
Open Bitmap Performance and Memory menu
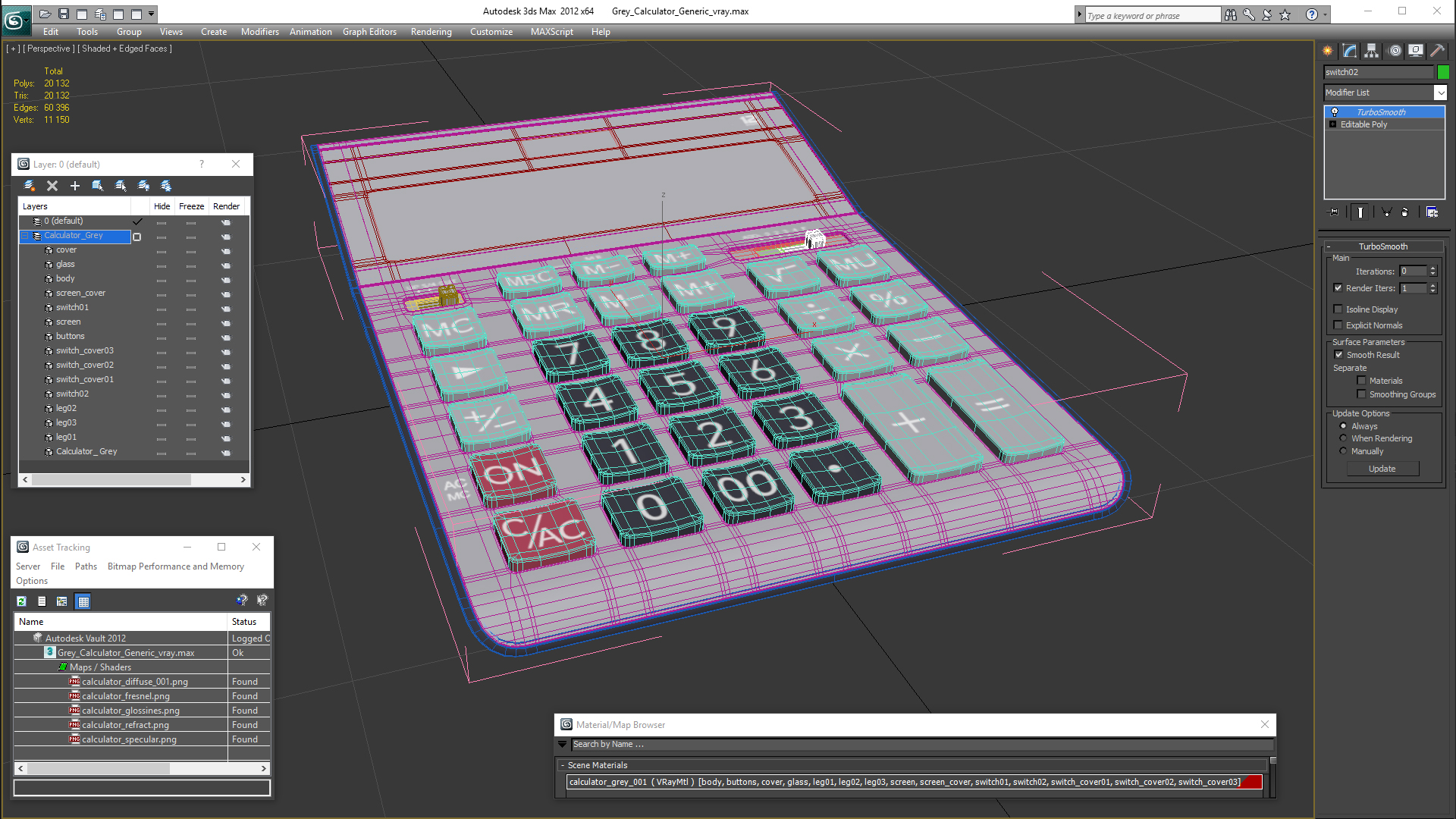pyautogui.click(x=175, y=566)
